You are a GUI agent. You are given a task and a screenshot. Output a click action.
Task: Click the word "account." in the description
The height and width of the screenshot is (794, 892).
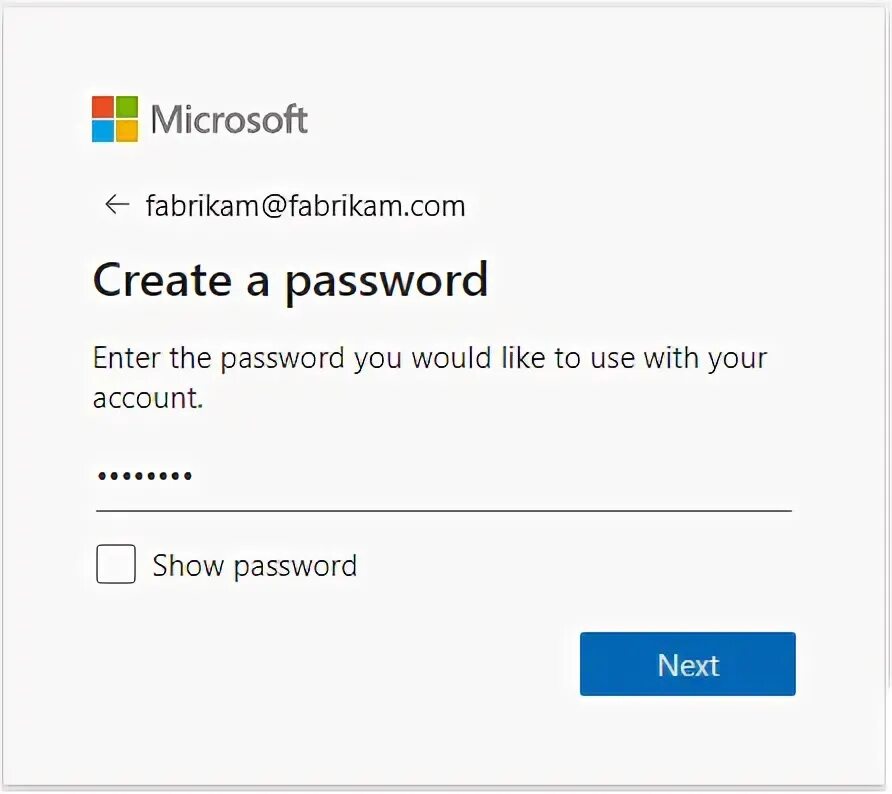click(148, 398)
